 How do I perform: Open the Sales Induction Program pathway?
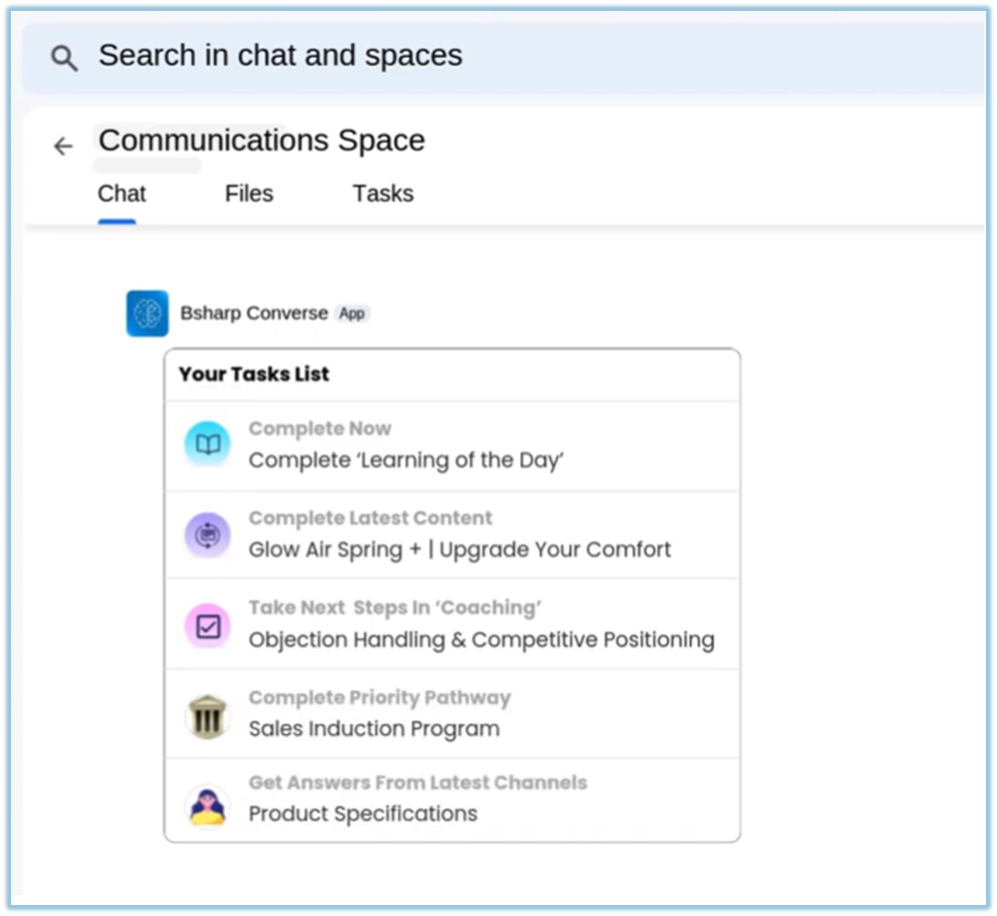(374, 728)
